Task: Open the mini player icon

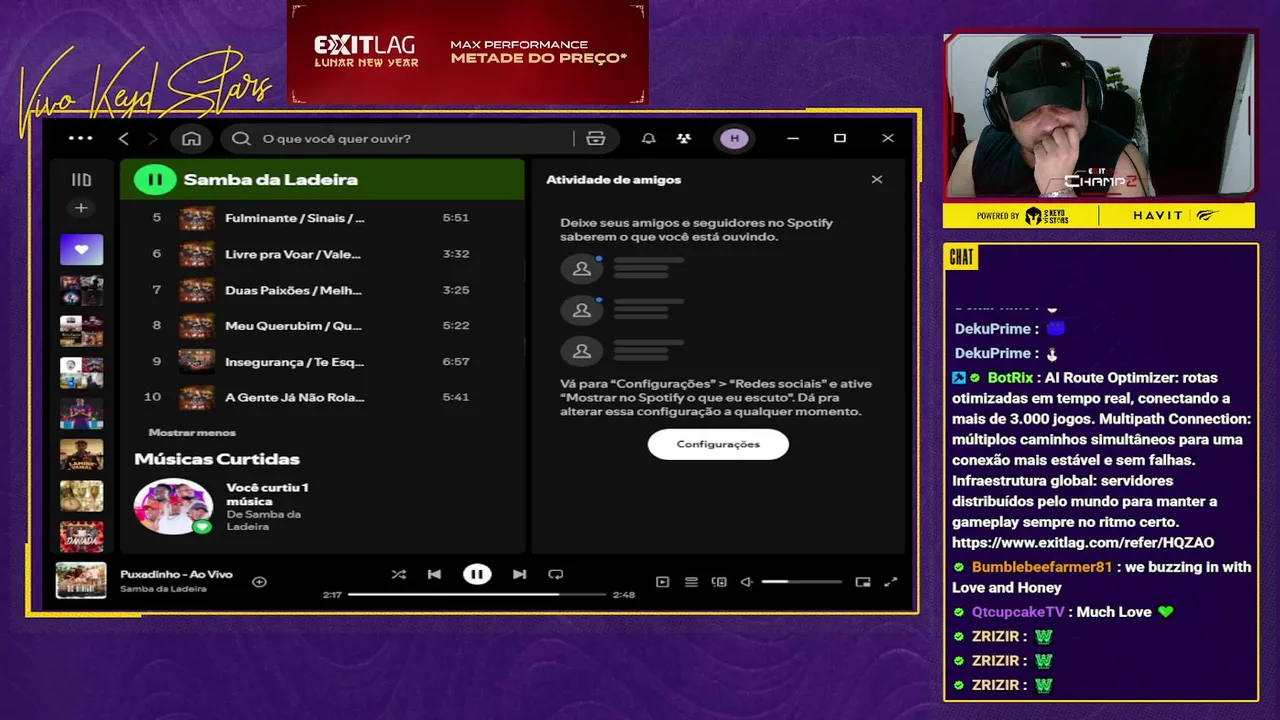Action: point(863,582)
